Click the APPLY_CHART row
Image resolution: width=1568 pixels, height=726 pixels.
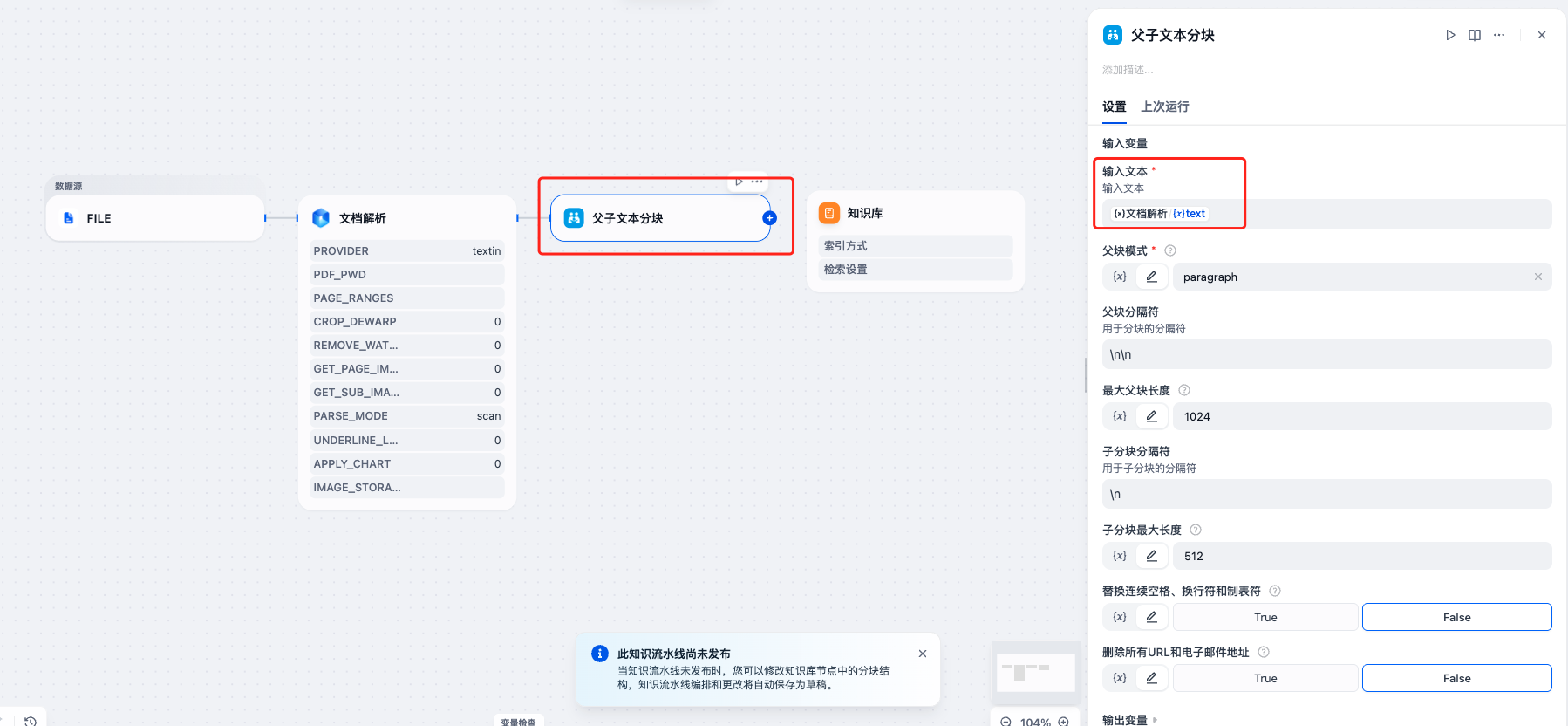pyautogui.click(x=407, y=463)
